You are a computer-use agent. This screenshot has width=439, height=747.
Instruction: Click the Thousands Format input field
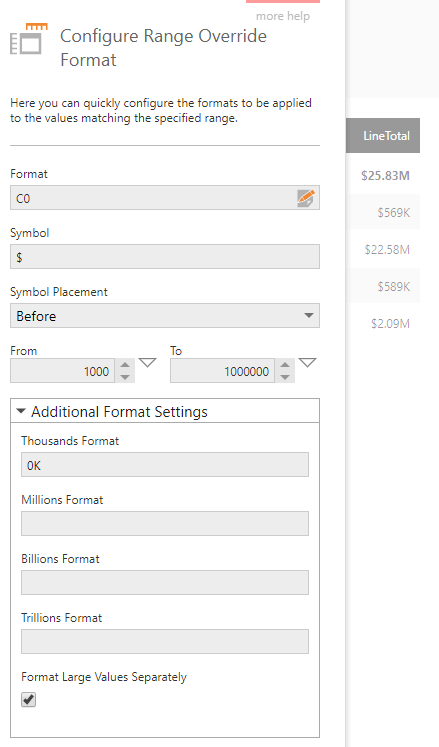click(x=165, y=464)
